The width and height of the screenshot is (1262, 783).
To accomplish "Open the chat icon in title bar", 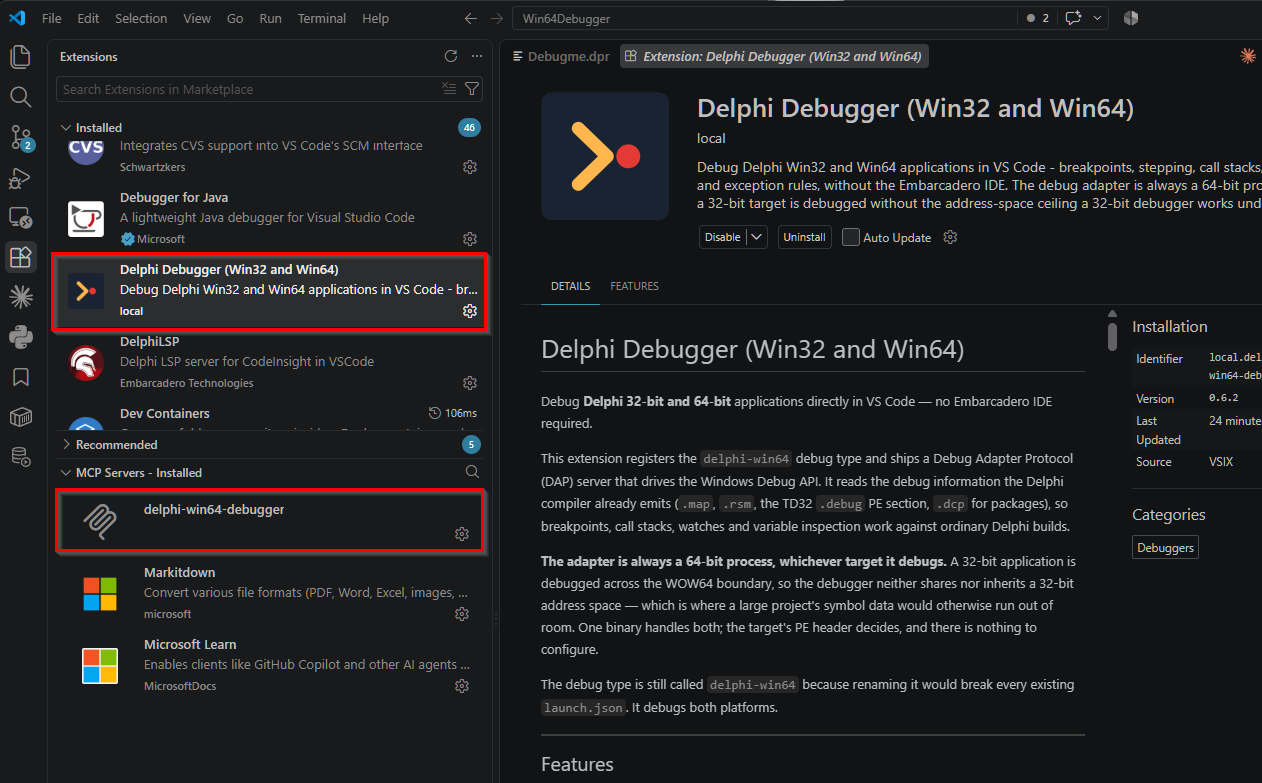I will (1074, 18).
